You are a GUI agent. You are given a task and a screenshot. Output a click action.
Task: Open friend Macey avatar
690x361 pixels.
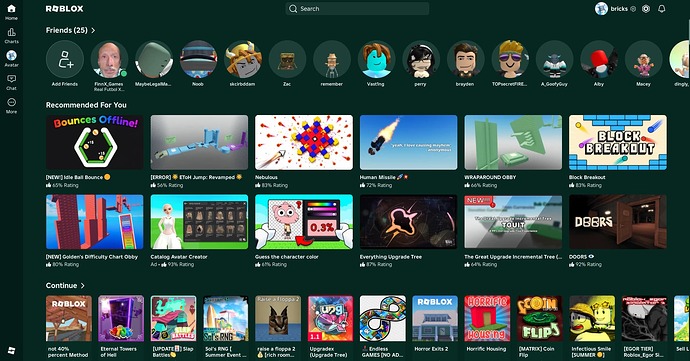[643, 59]
